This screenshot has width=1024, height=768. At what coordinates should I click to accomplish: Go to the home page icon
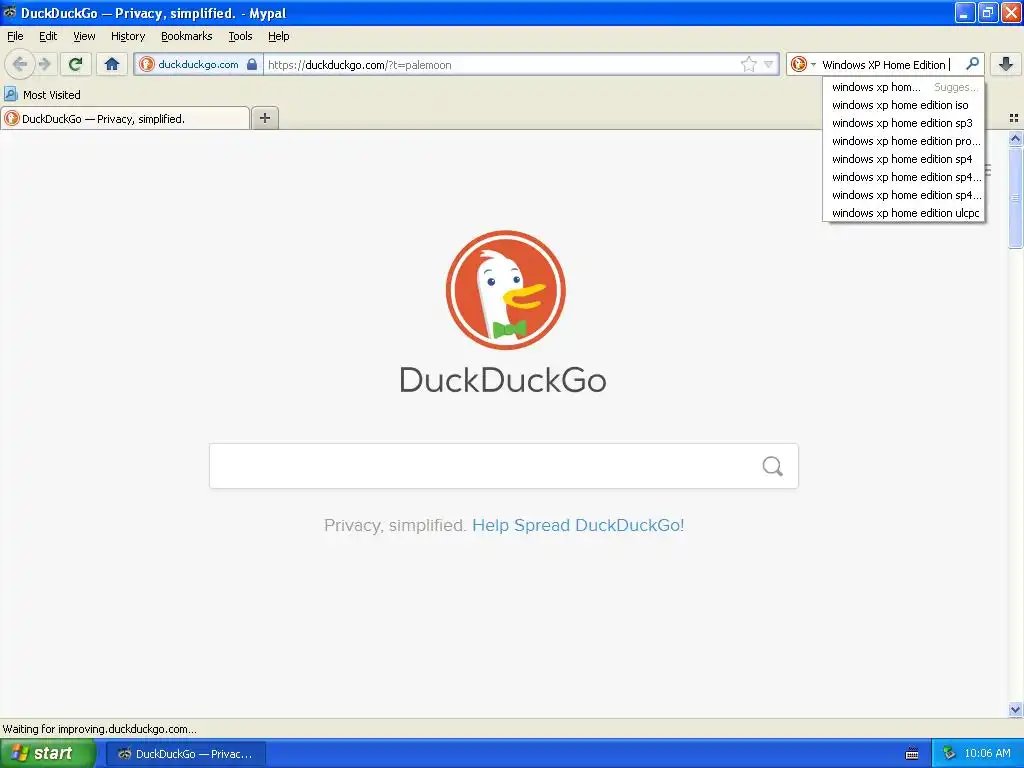coord(112,64)
